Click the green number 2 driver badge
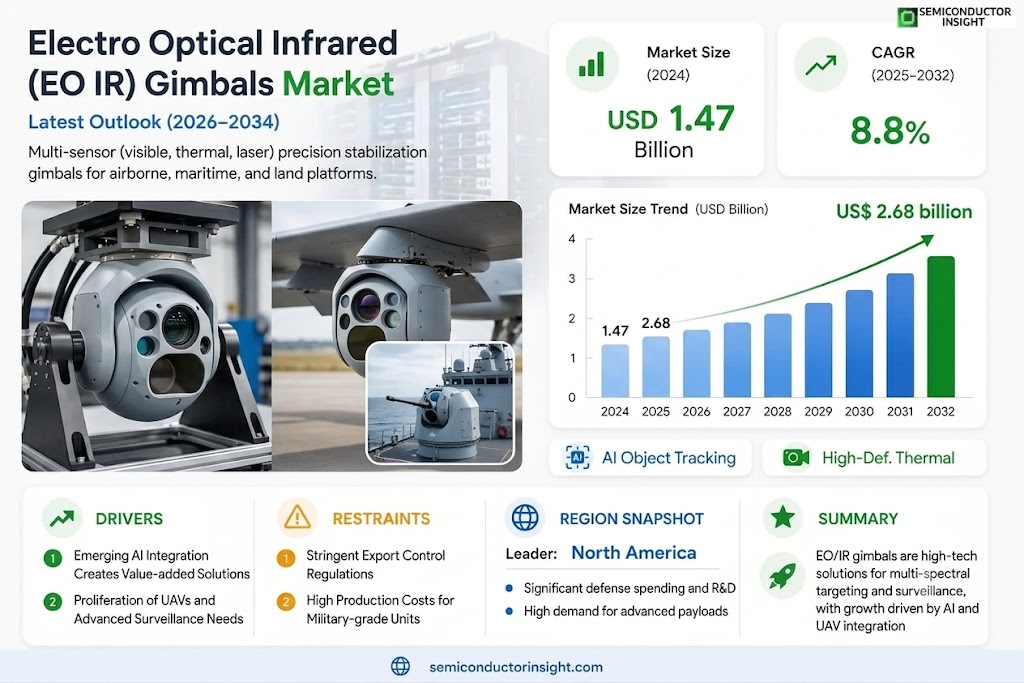 pos(52,602)
